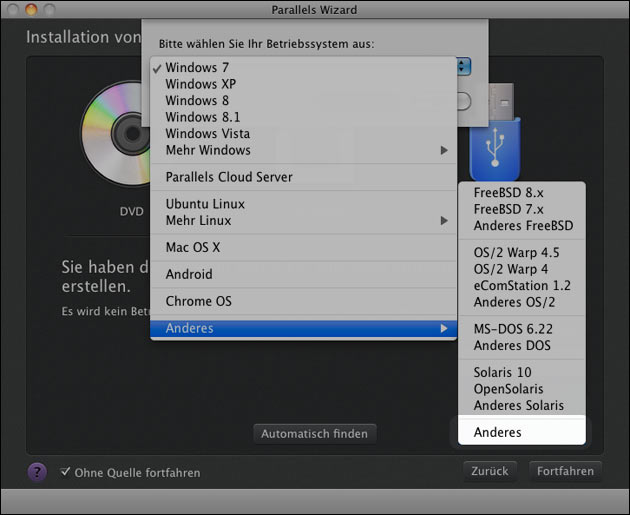Choose Ubuntu Linux
This screenshot has width=630, height=515.
[303, 204]
